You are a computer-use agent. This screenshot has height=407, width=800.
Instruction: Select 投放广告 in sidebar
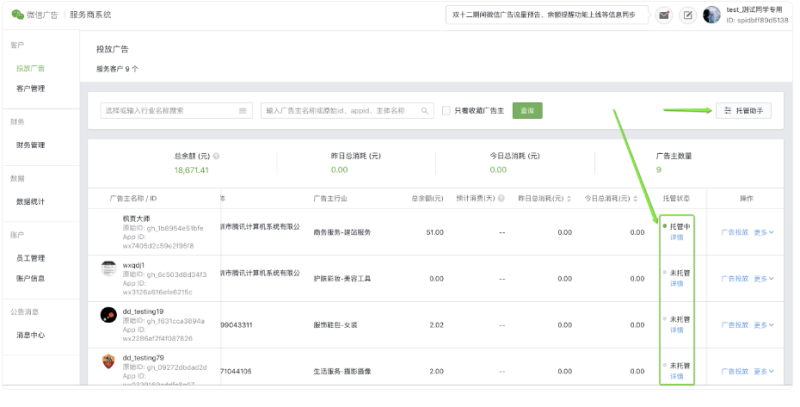(x=31, y=68)
